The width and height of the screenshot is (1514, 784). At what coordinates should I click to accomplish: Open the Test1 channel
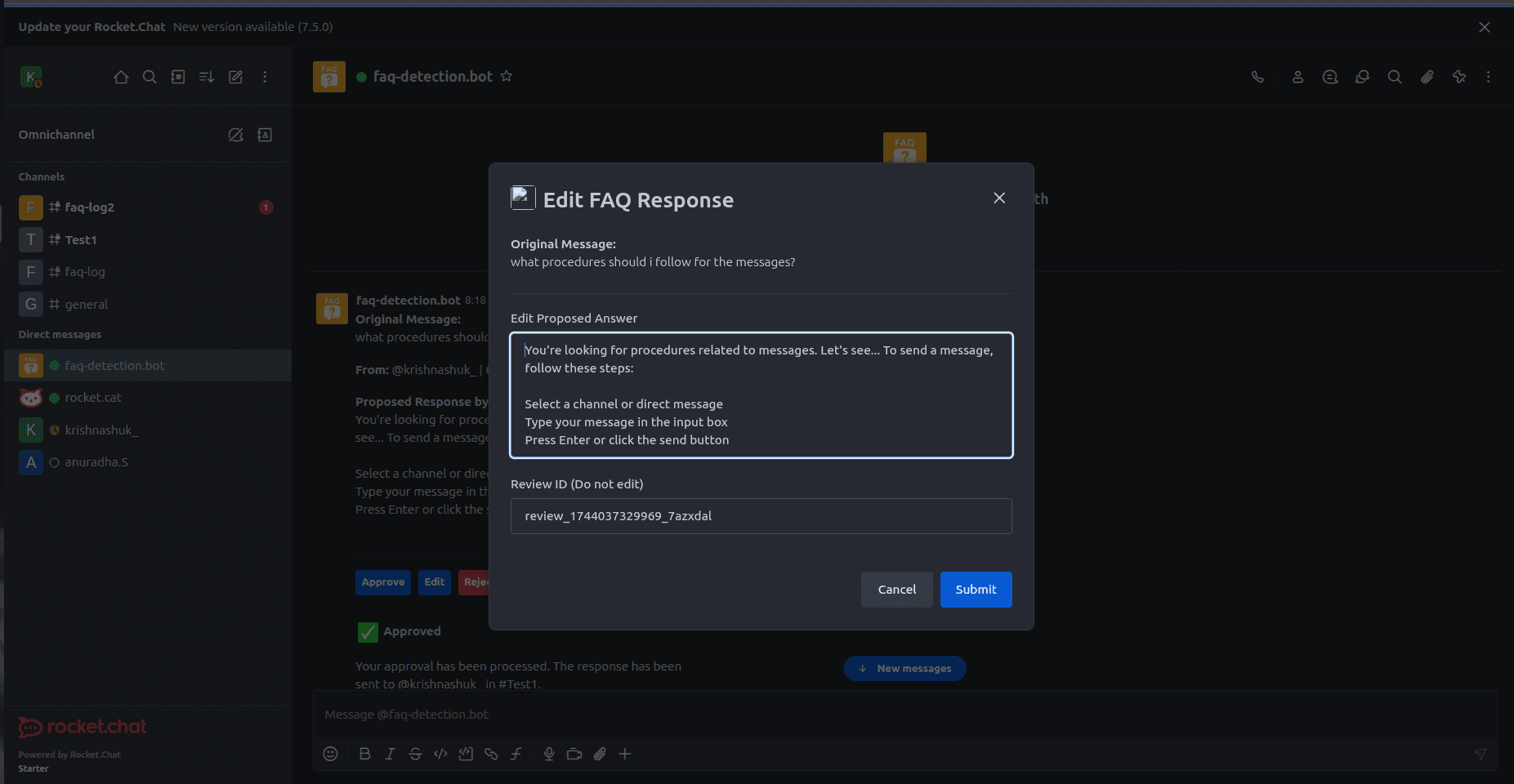(x=147, y=239)
